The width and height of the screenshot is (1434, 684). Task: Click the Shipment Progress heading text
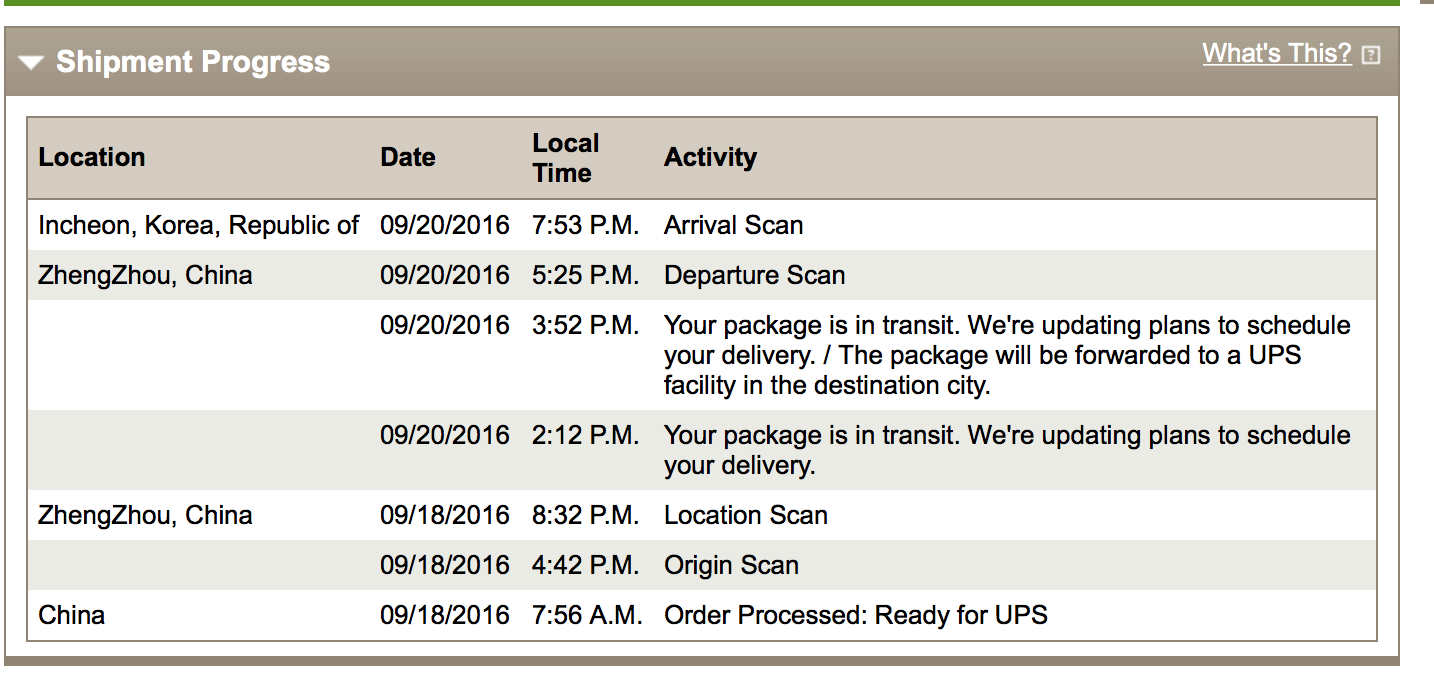pos(193,62)
